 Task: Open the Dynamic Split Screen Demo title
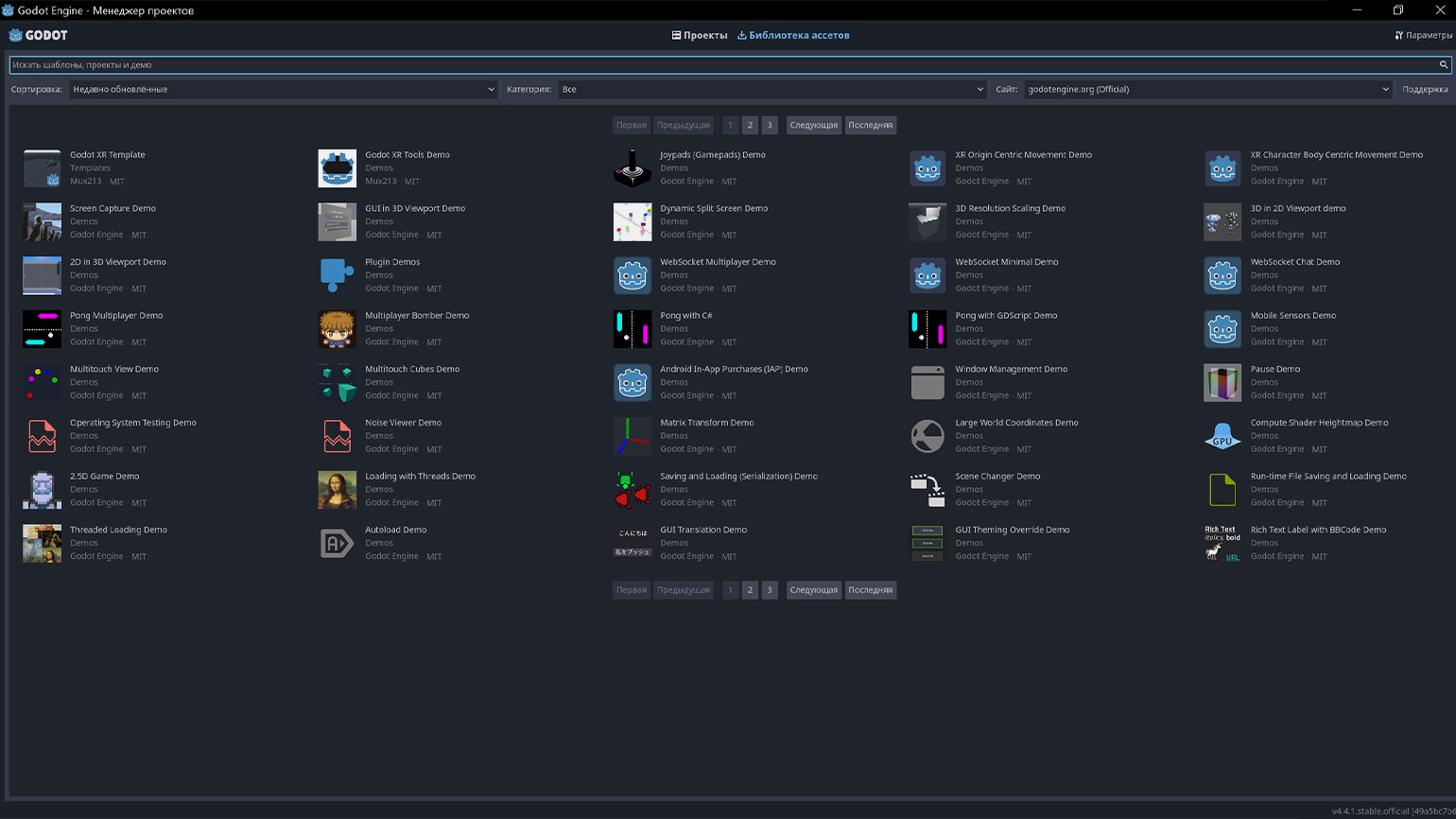coord(714,209)
